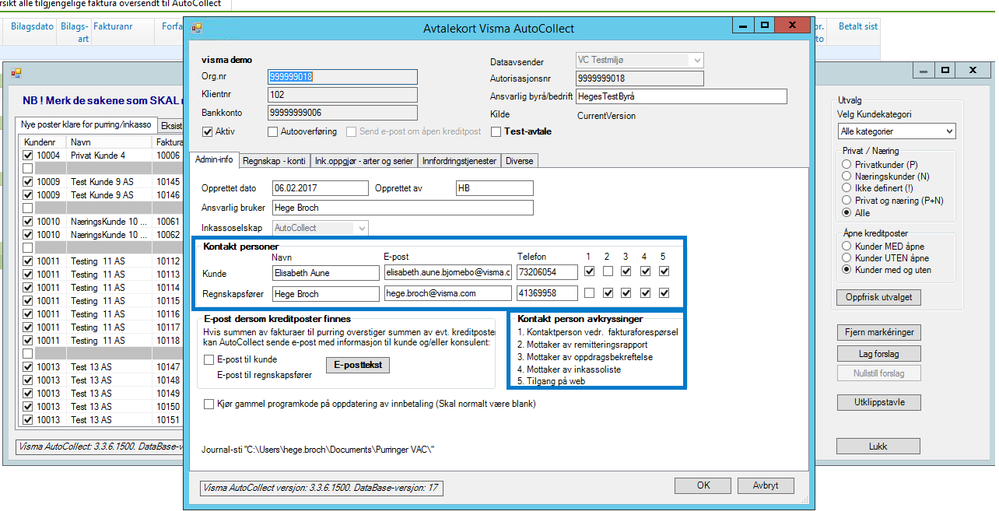999x511 pixels.
Task: Open the Inkassoselskap AutoCollect dropdown
Action: point(320,227)
